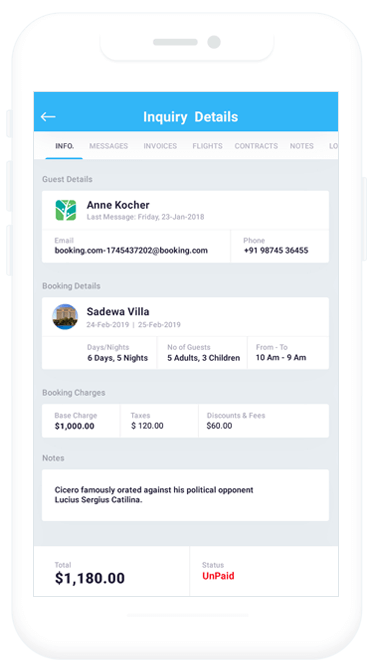The height and width of the screenshot is (671, 372).
Task: Click the Notes text box
Action: tap(185, 495)
